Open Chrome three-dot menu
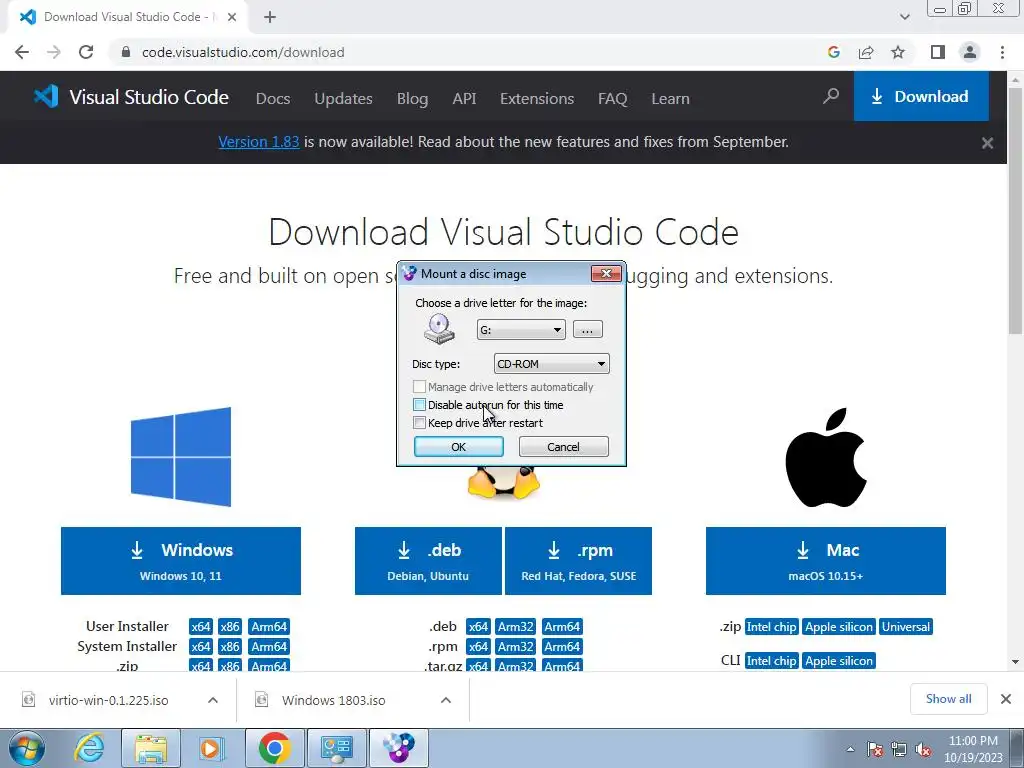 1002,52
